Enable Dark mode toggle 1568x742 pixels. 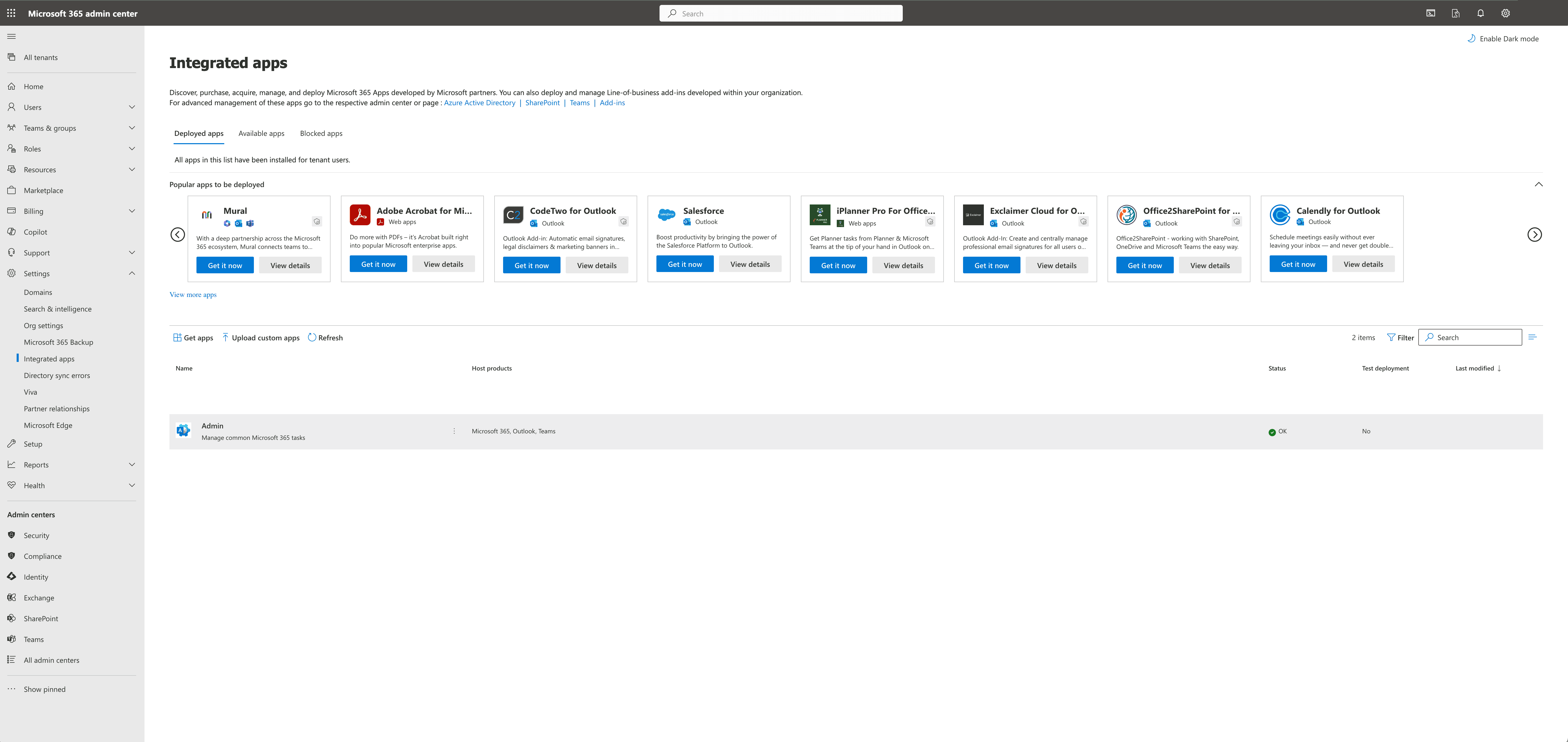[x=1503, y=39]
